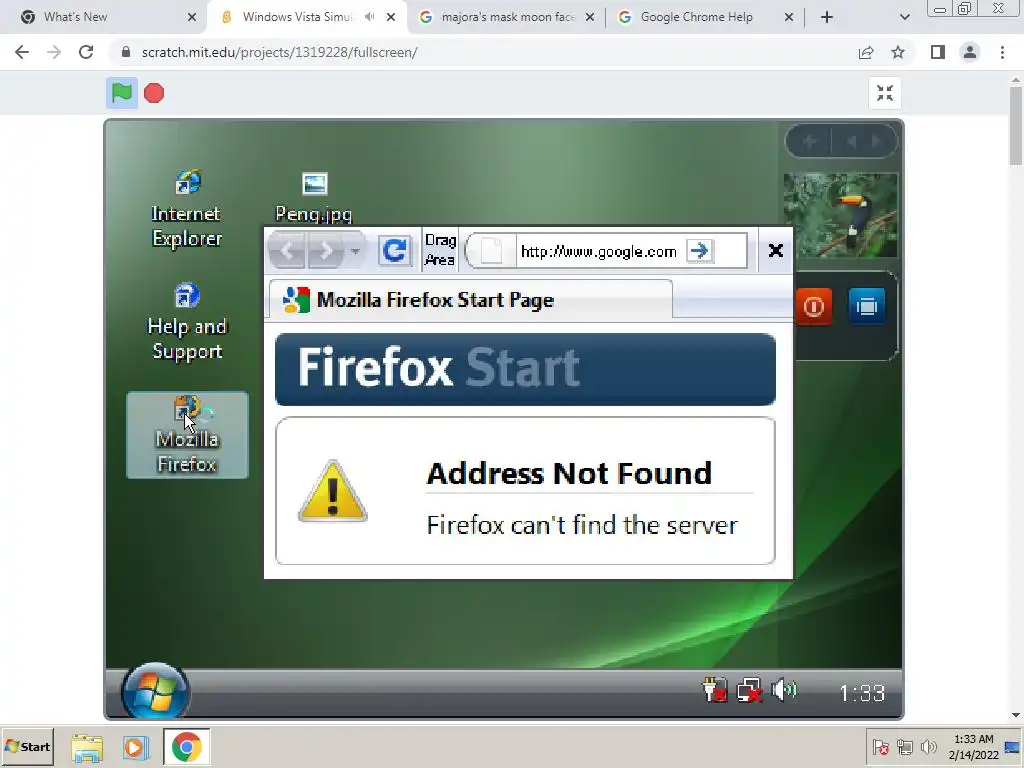Viewport: 1024px width, 768px height.
Task: View site information lock icon
Action: (x=126, y=52)
